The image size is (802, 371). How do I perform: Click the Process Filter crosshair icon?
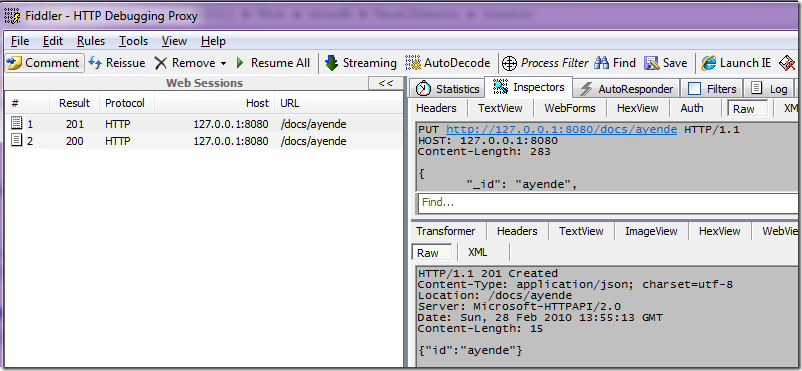pyautogui.click(x=509, y=63)
